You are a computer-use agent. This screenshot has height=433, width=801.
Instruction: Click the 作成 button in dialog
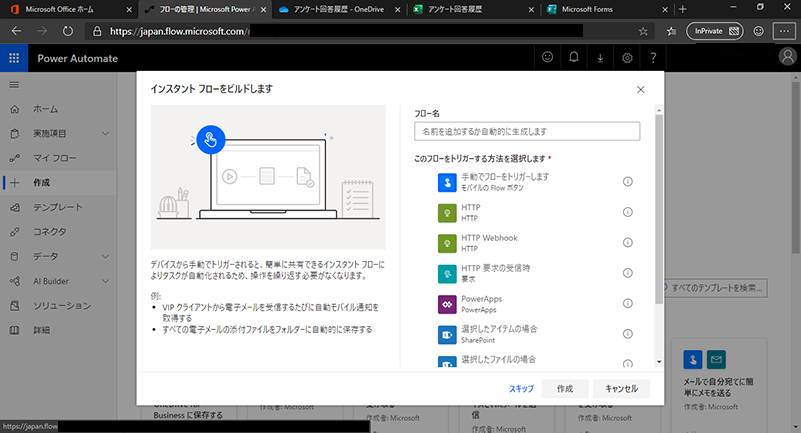(565, 389)
